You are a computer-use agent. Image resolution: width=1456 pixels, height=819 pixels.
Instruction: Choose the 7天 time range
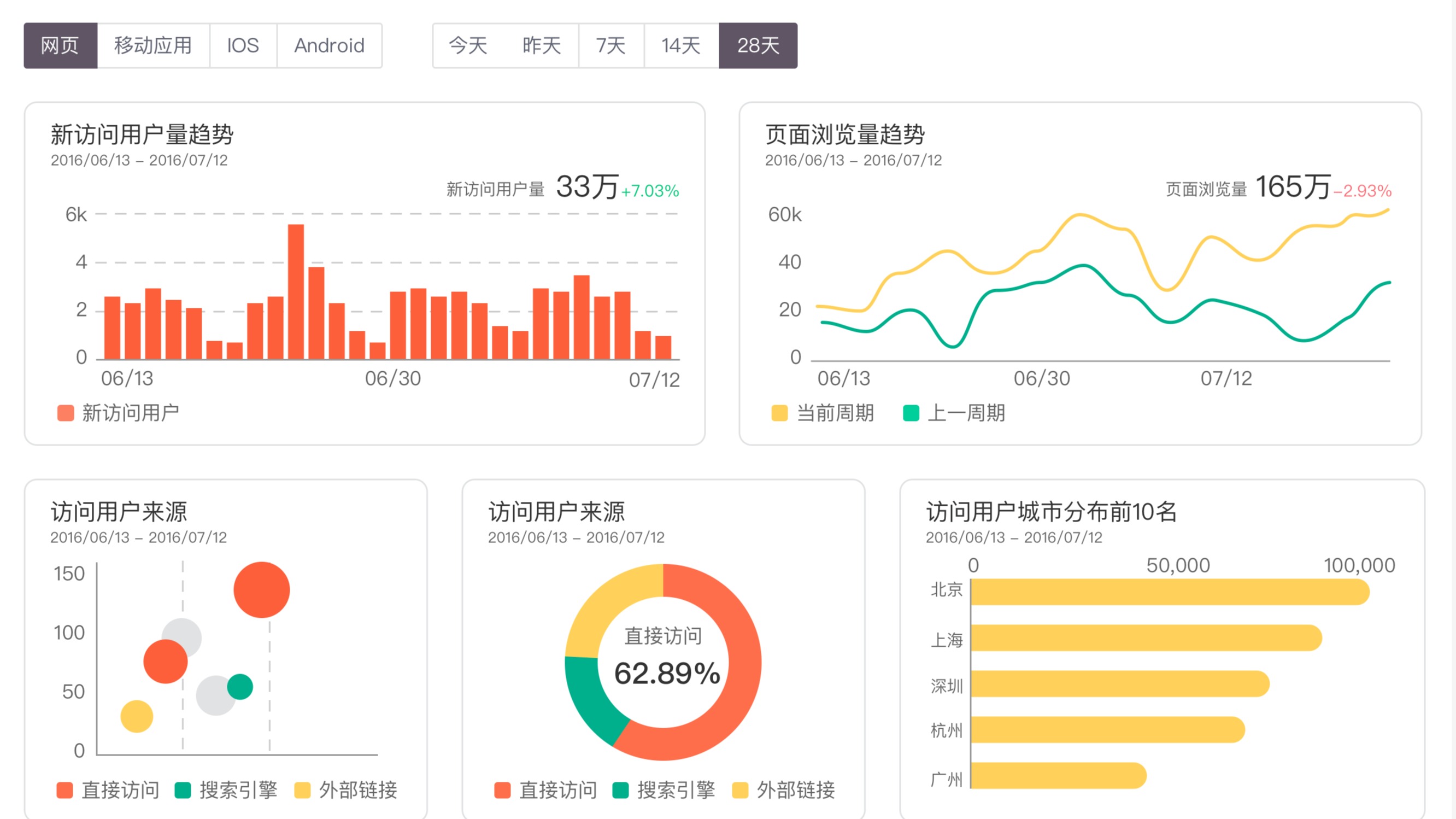(x=611, y=46)
